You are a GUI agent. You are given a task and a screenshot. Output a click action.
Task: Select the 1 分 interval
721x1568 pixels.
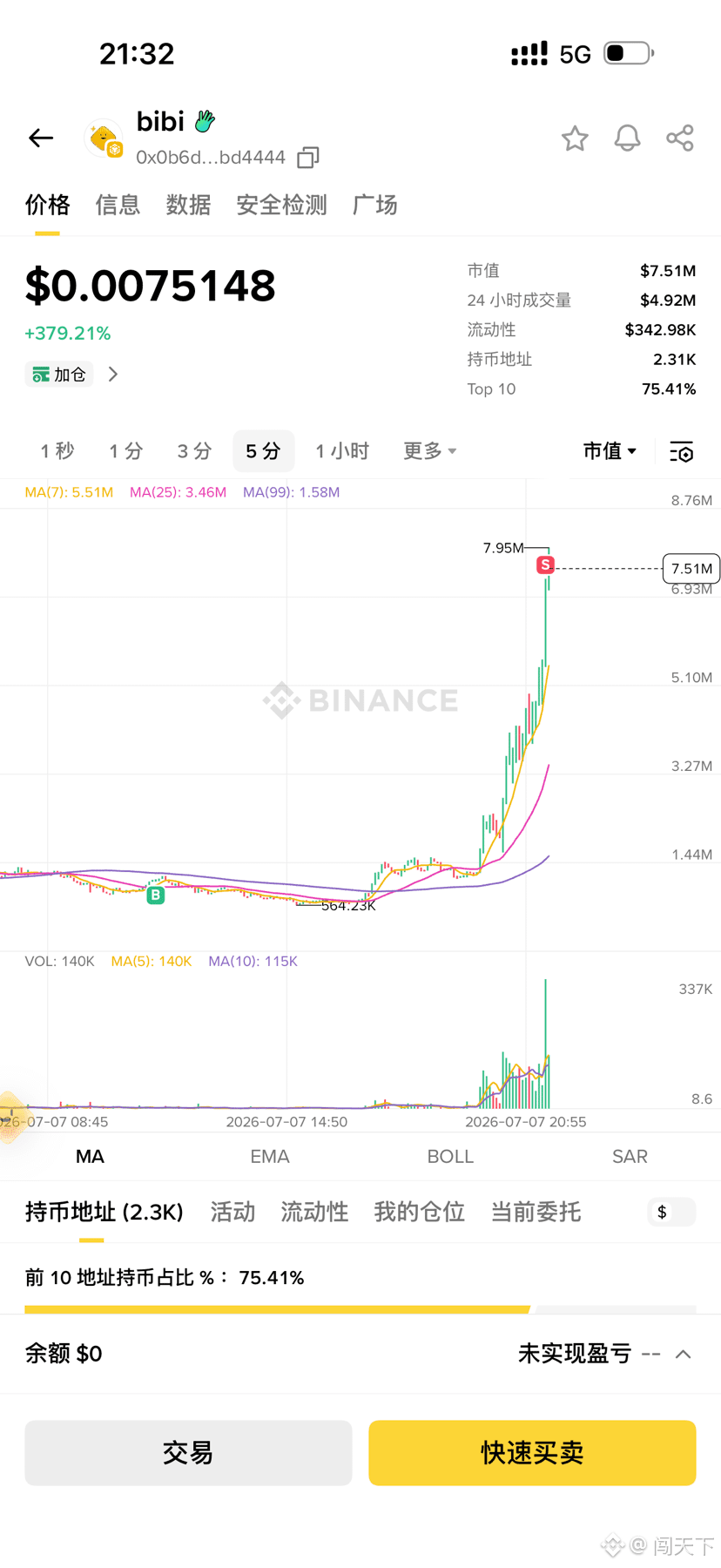pyautogui.click(x=125, y=451)
